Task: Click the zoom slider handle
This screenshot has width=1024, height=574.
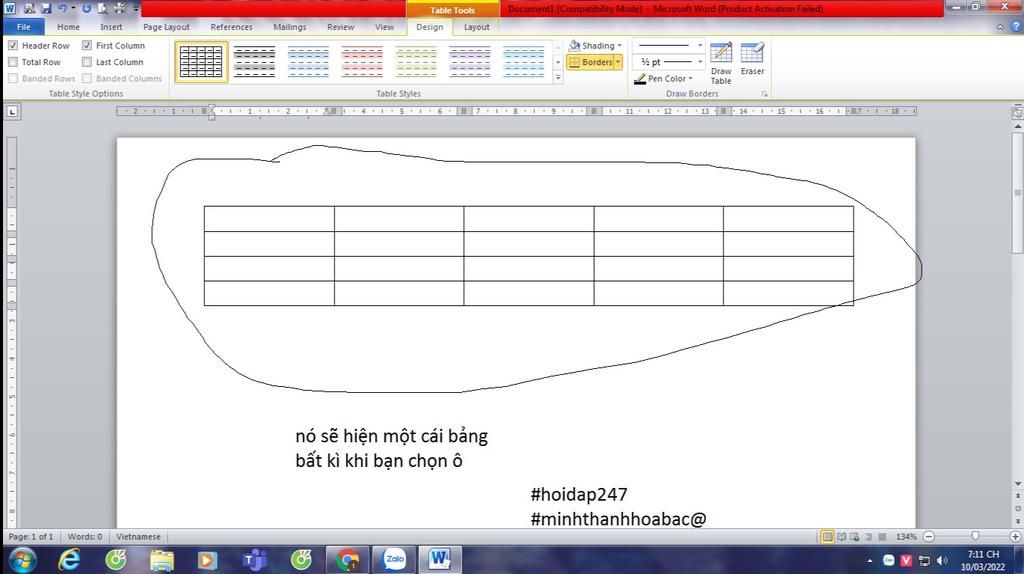Action: coord(975,536)
